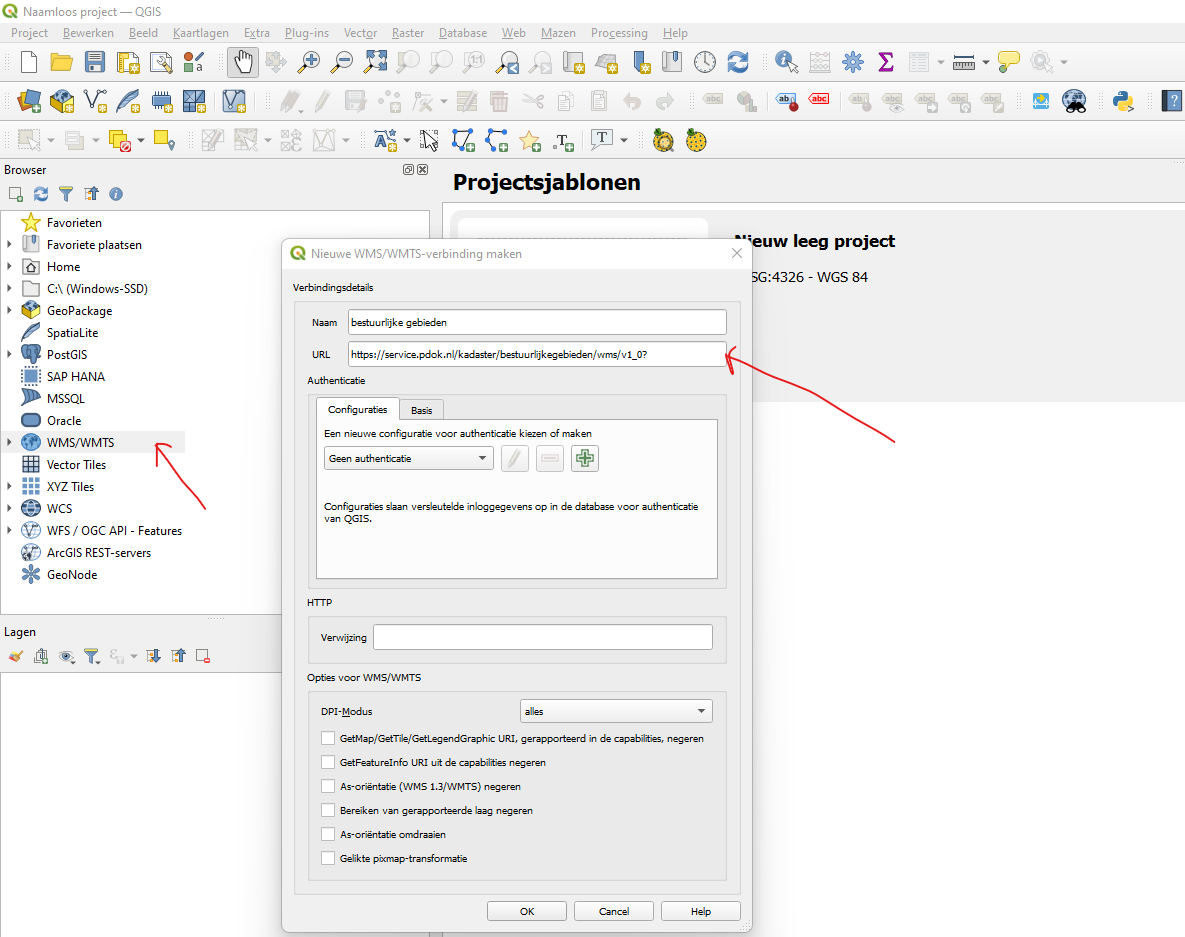This screenshot has width=1185, height=937.
Task: Check Bereiken van gerapporteerde laag negeren
Action: [328, 810]
